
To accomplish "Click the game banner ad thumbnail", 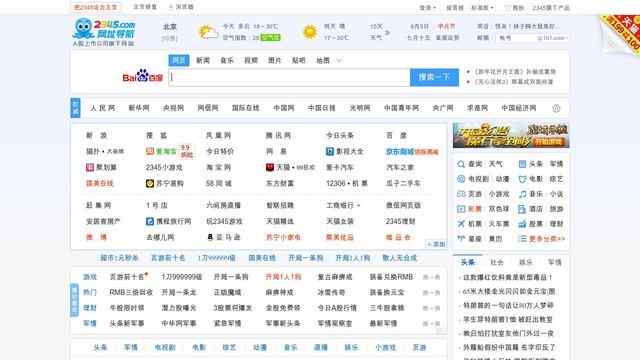I will click(x=511, y=135).
